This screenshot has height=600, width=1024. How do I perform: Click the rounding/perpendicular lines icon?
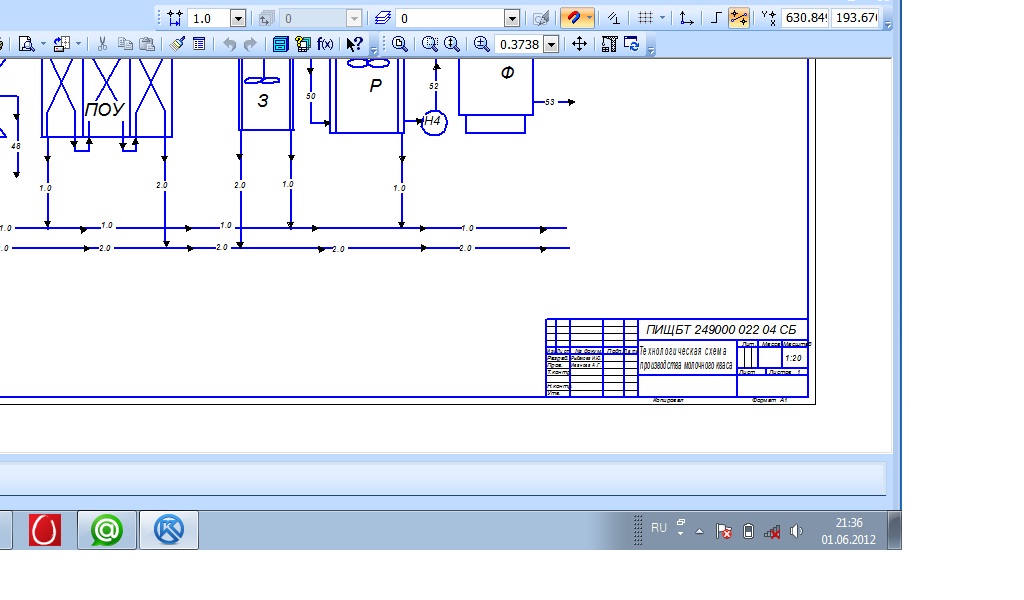click(x=613, y=18)
